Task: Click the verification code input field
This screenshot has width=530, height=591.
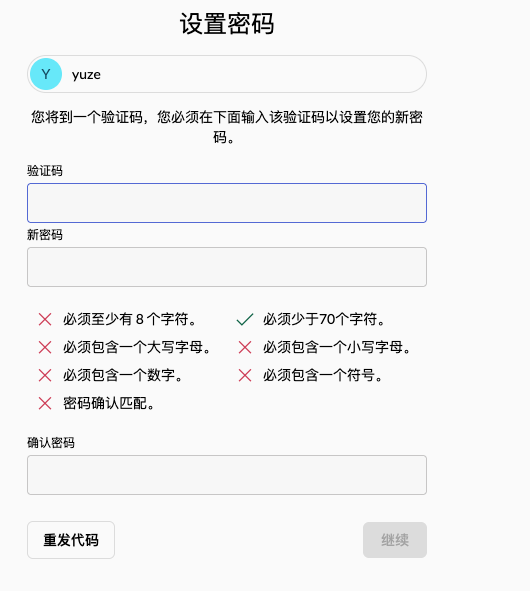Action: [x=227, y=203]
